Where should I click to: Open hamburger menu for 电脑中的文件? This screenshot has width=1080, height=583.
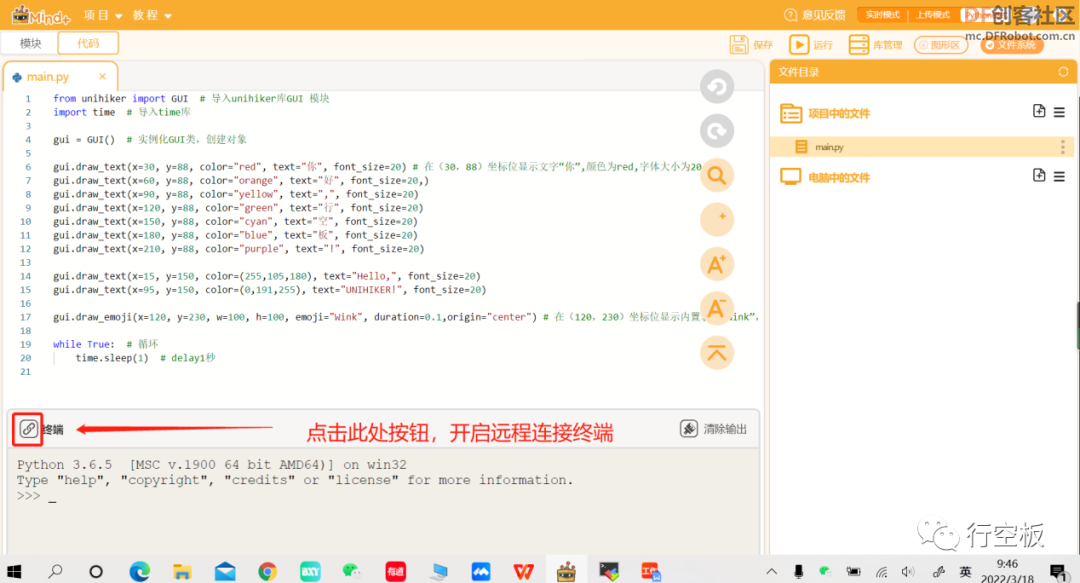1059,177
